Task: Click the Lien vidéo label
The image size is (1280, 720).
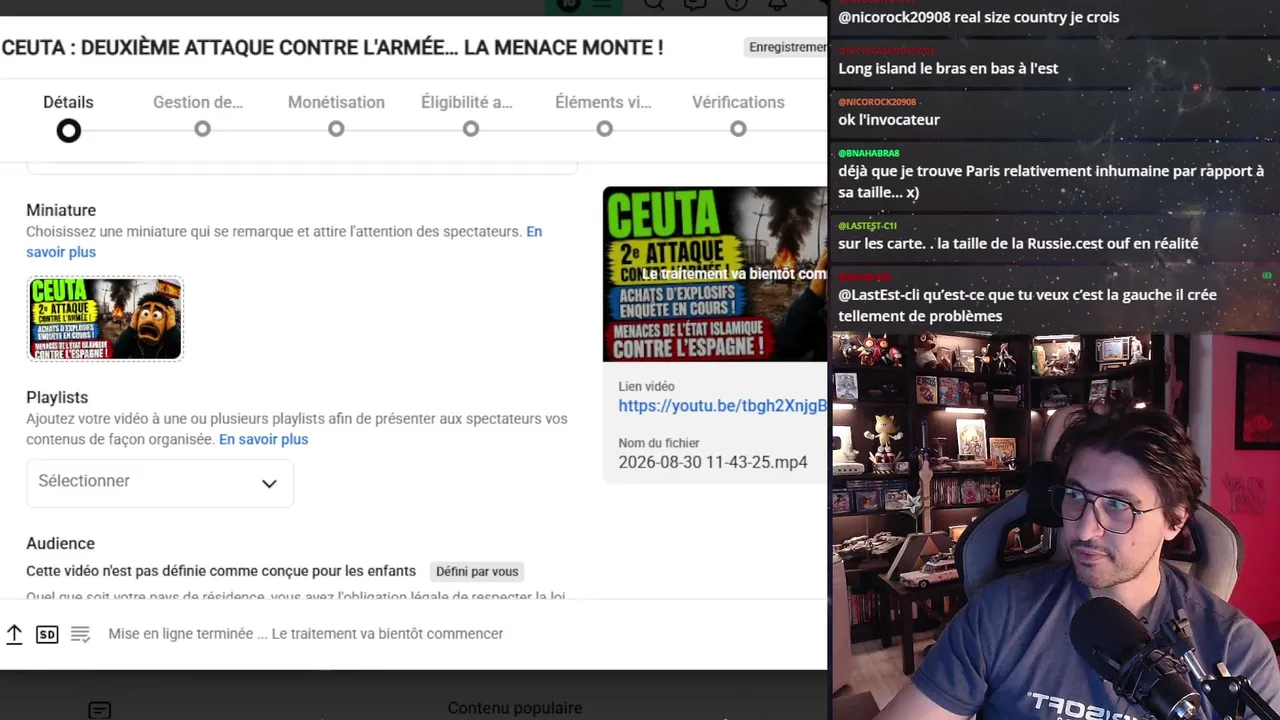Action: [646, 386]
